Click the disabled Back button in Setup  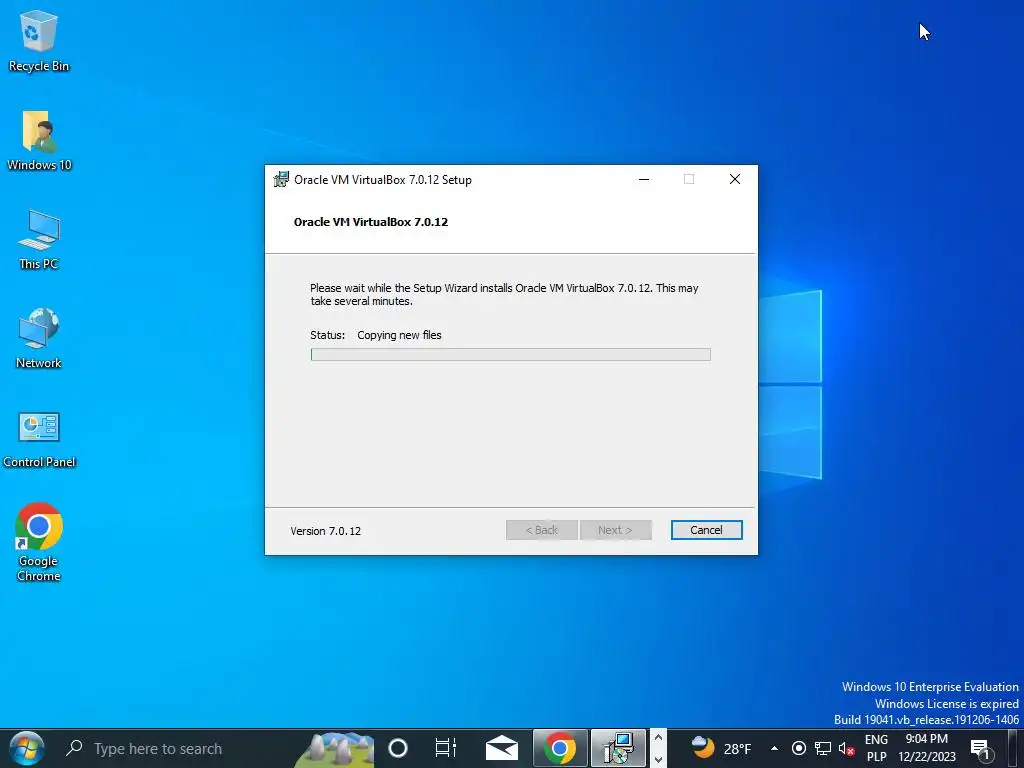541,530
